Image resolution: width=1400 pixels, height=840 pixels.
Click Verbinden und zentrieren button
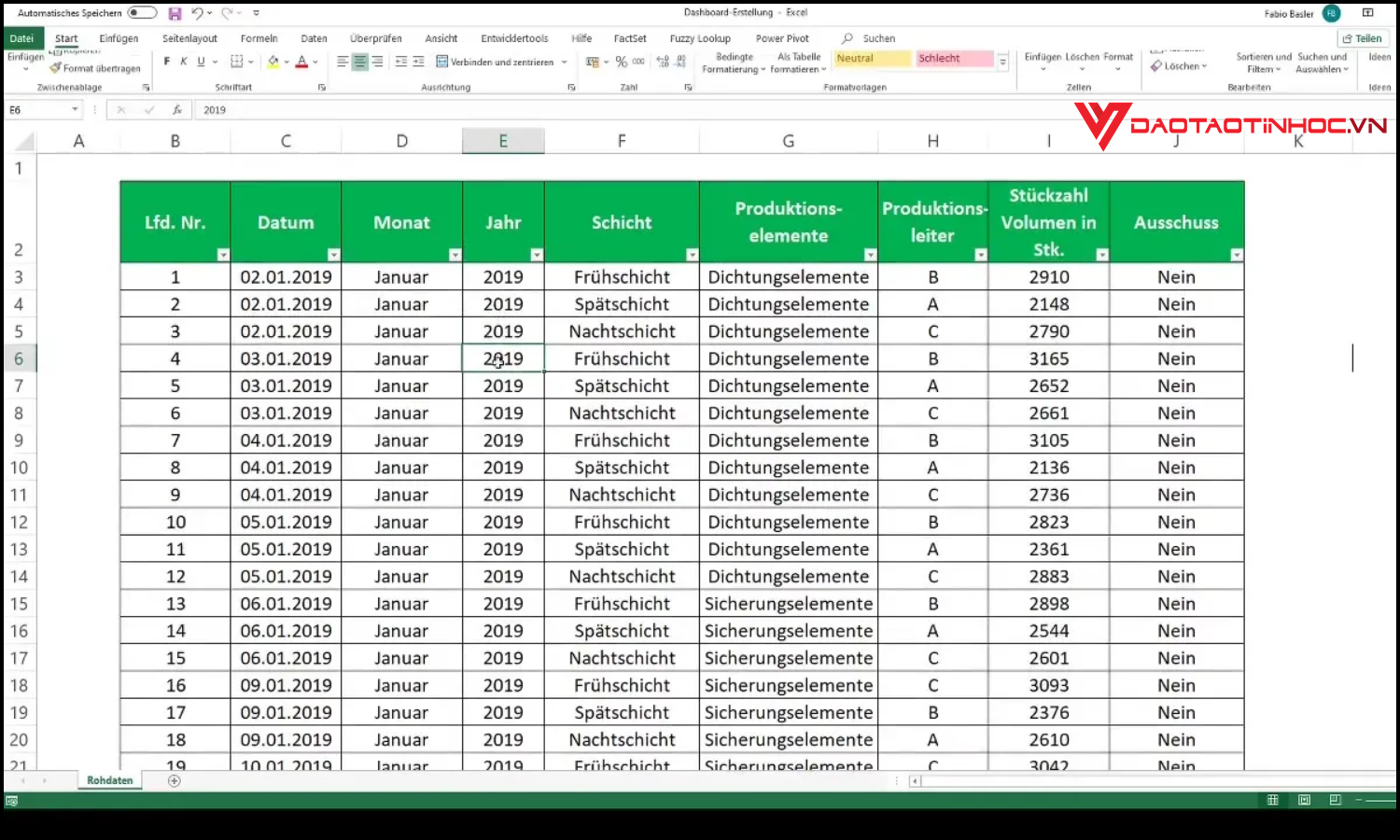tap(501, 62)
